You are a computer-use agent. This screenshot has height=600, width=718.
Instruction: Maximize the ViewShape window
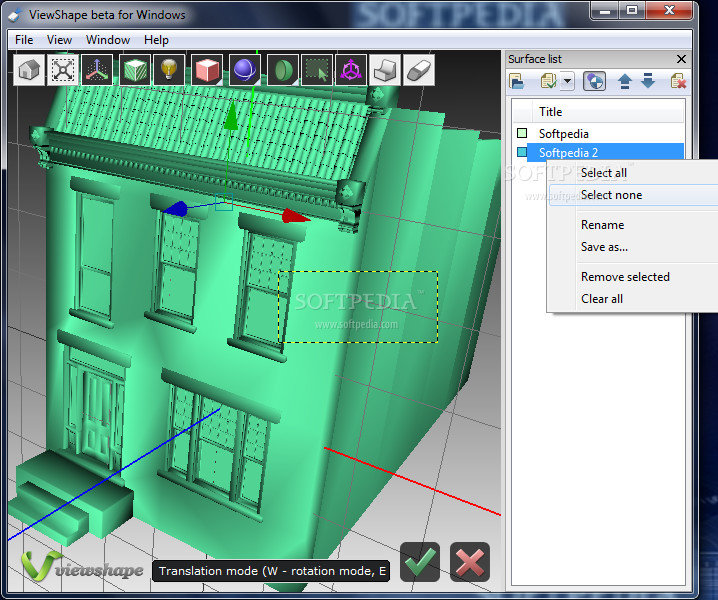(x=632, y=11)
